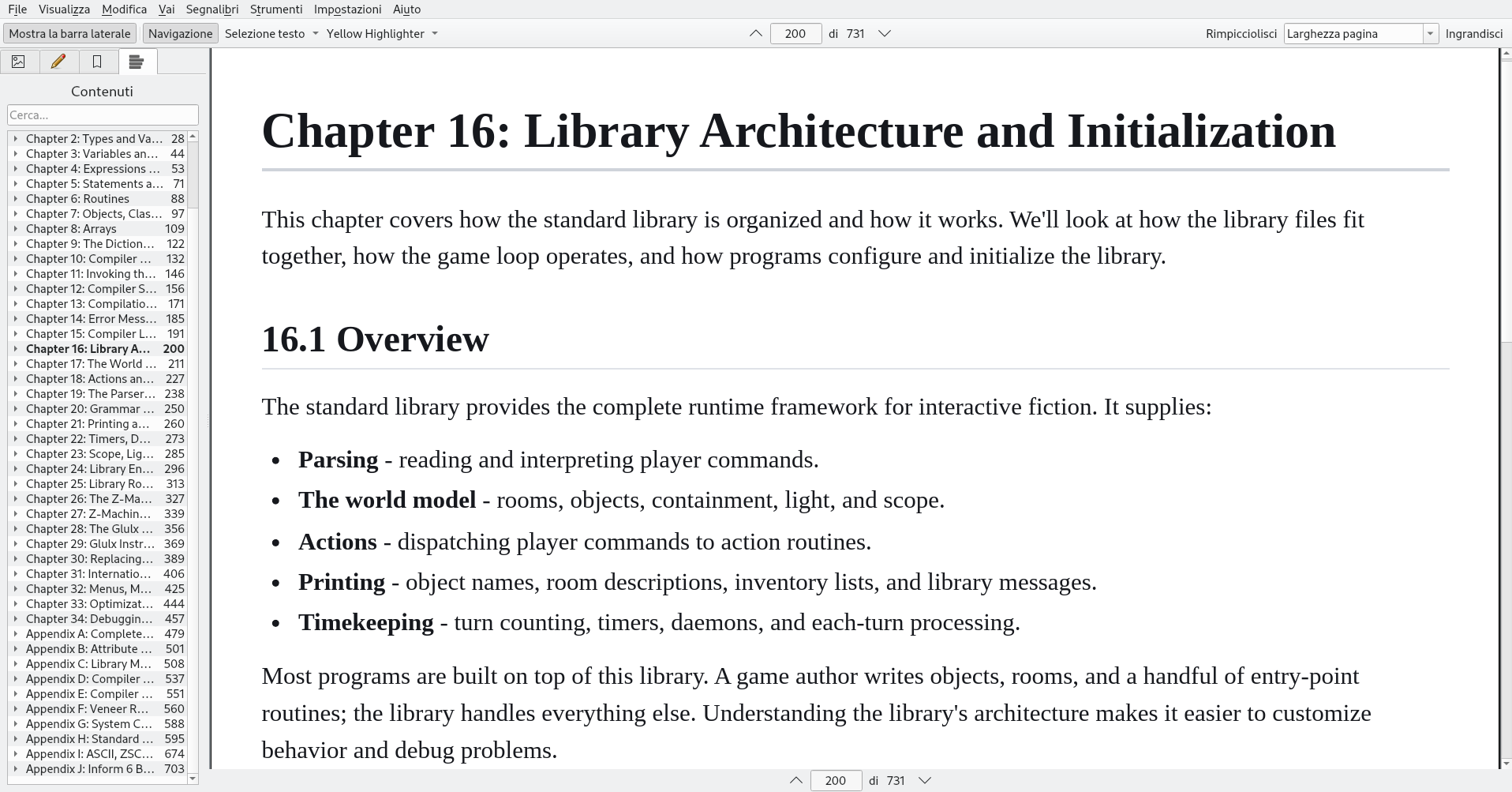This screenshot has height=792, width=1512.
Task: Go to next page with top down arrow
Action: (x=885, y=34)
